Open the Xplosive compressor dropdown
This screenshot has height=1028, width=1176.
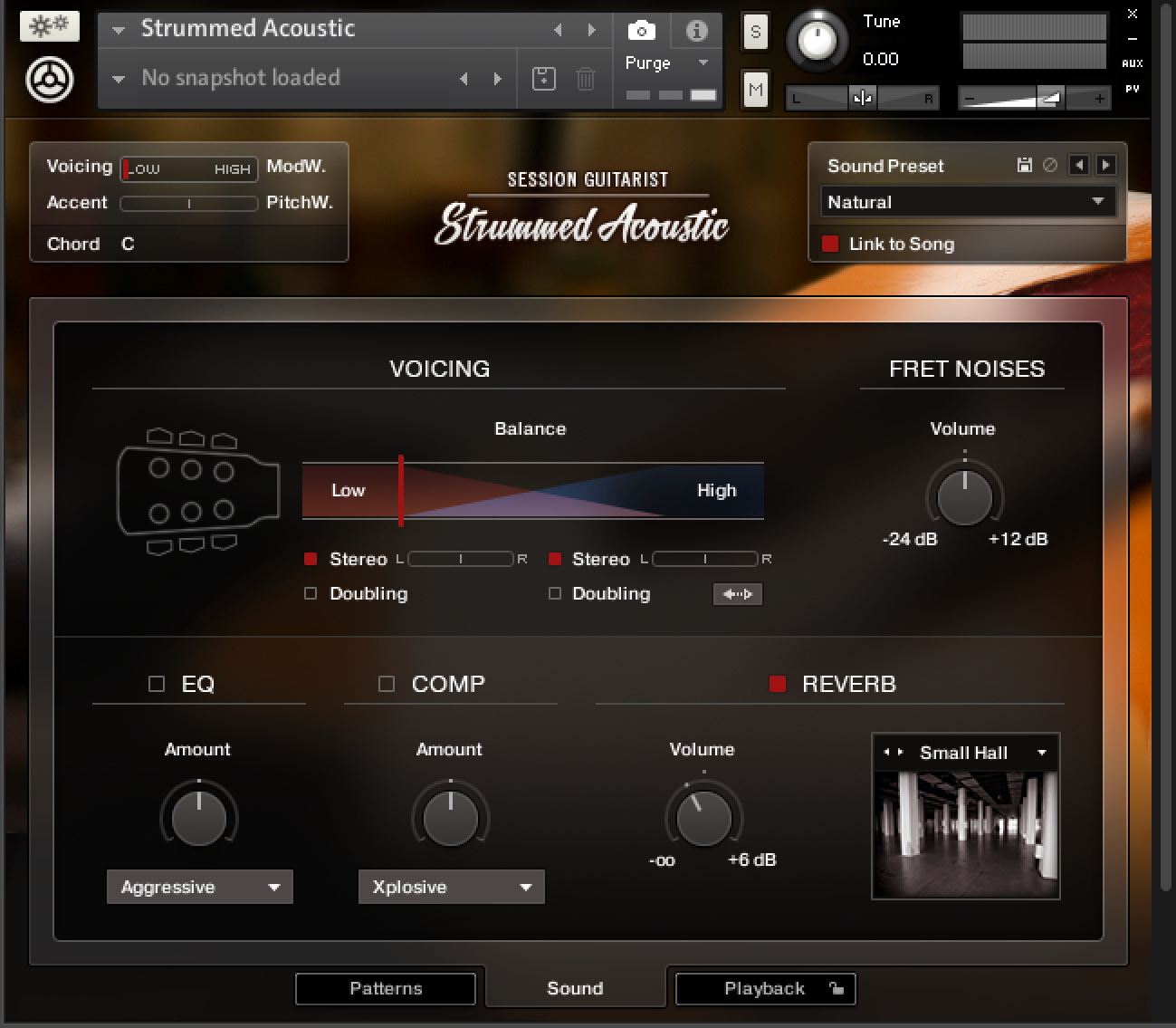(x=452, y=887)
